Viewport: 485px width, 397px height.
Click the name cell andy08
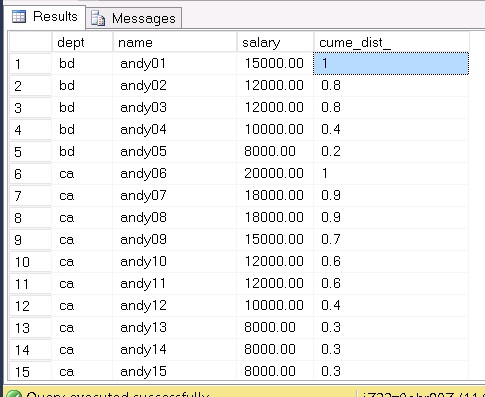tap(175, 217)
